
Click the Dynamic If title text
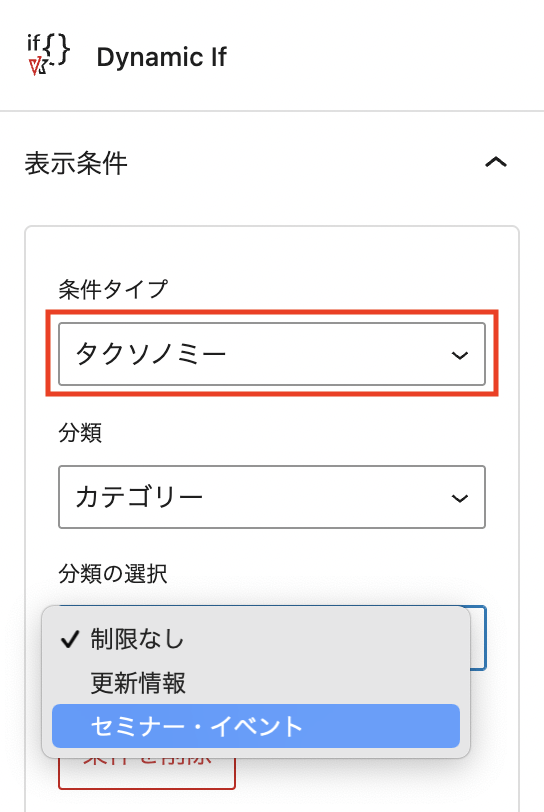(162, 57)
